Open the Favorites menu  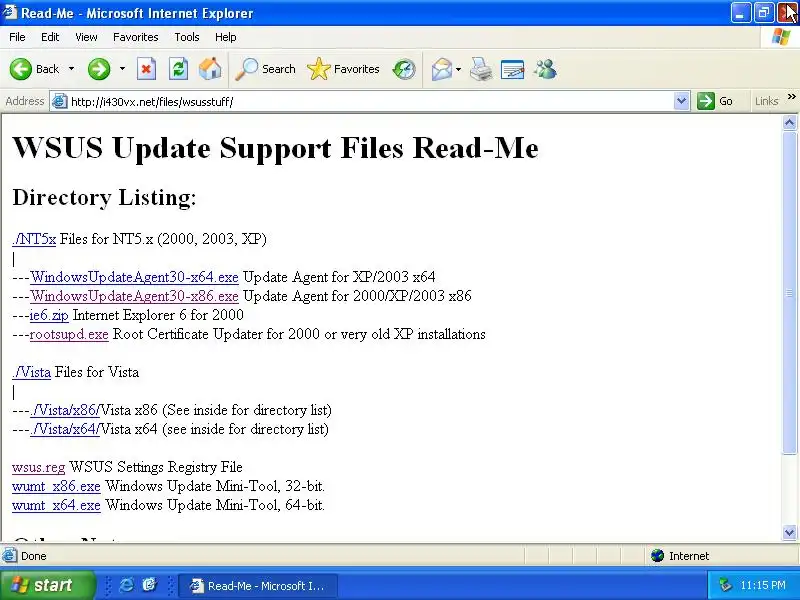[x=136, y=37]
